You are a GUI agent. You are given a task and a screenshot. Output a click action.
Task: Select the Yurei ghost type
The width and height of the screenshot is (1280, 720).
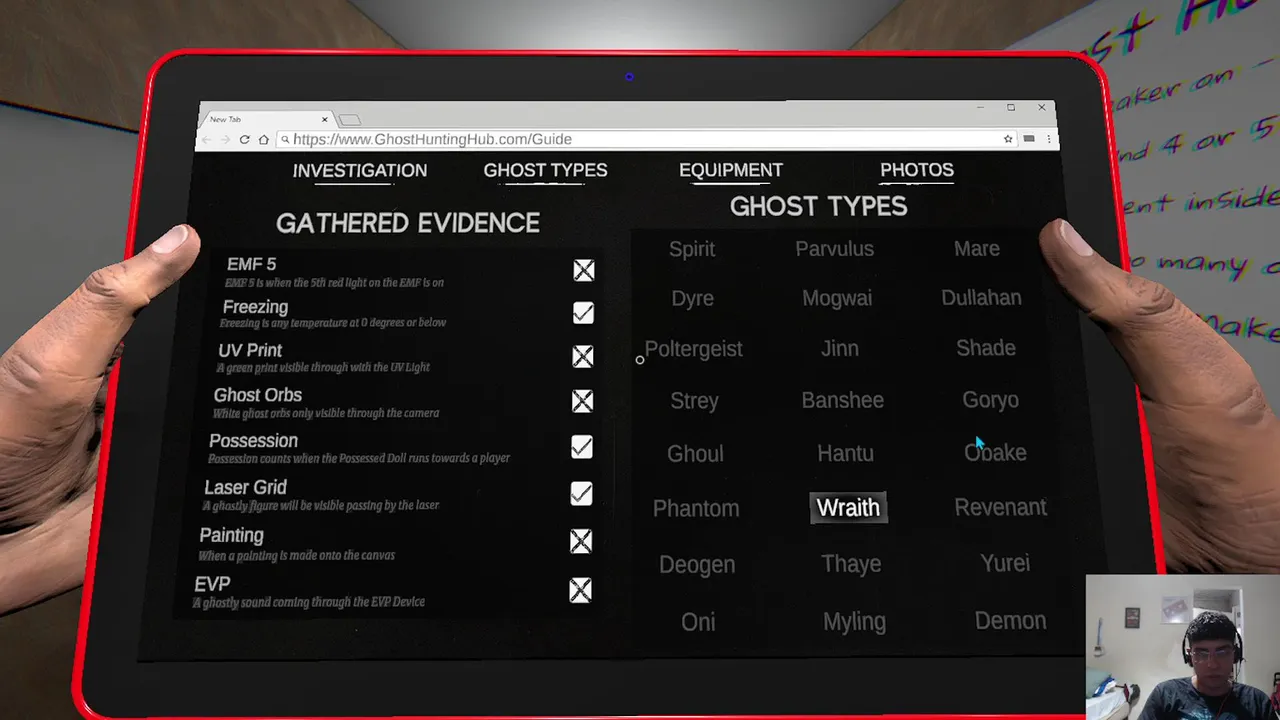tap(1005, 563)
